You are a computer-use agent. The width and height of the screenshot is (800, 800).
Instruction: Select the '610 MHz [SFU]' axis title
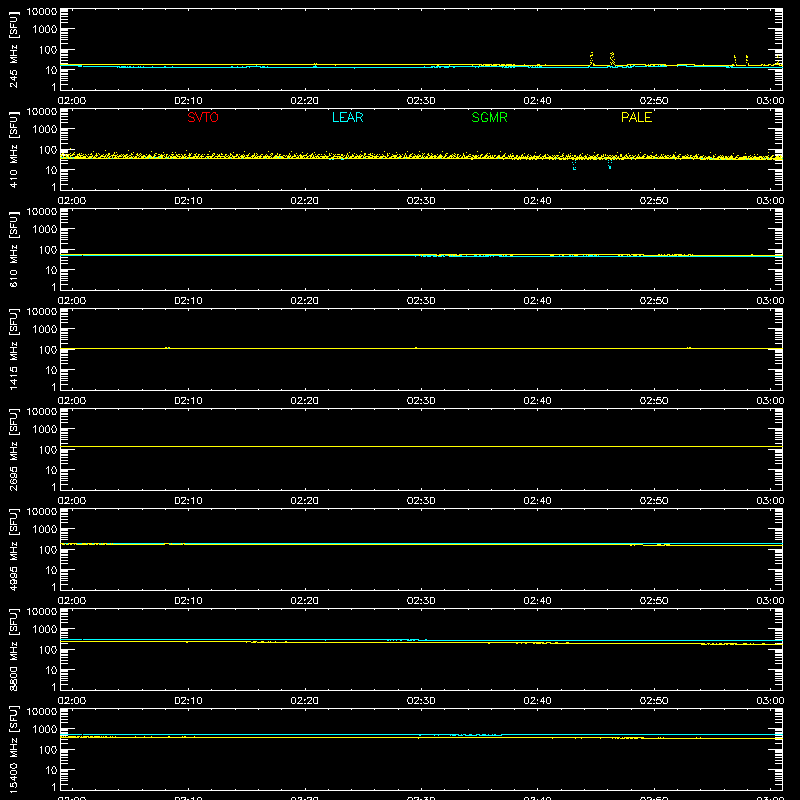point(14,249)
